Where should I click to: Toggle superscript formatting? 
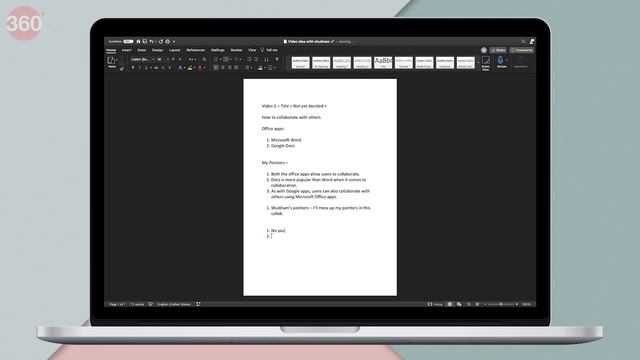170,68
